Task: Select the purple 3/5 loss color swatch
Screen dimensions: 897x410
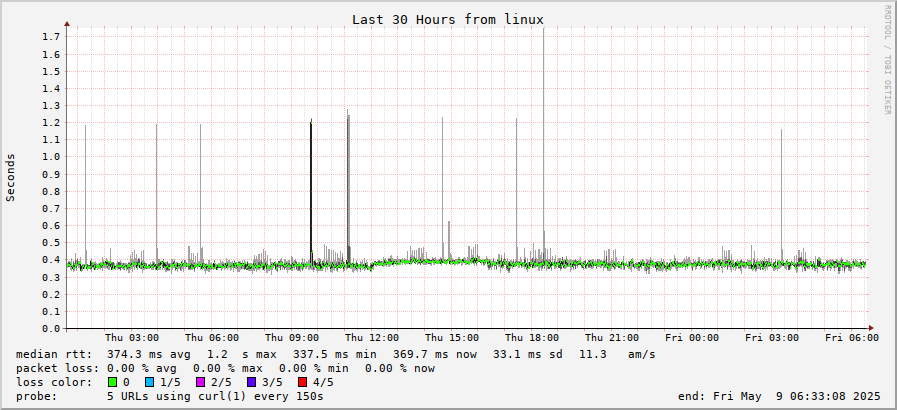Action: point(252,382)
